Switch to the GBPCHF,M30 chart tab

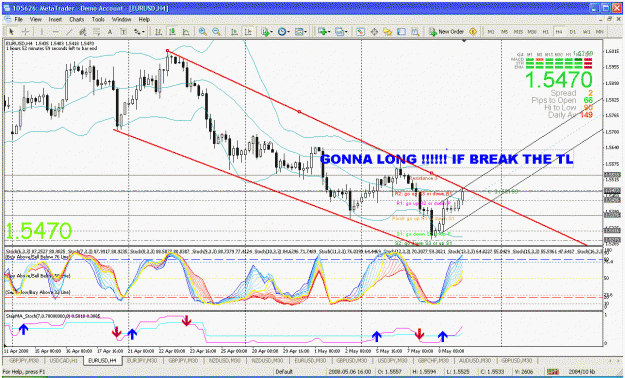(433, 360)
